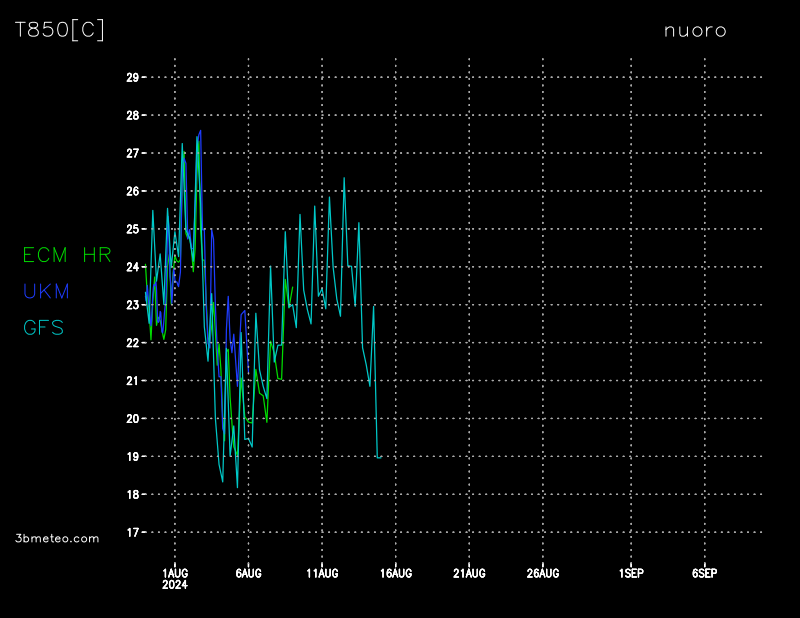Open the 3bmeteo.com watermark link
Viewport: 800px width, 618px height.
pos(57,538)
